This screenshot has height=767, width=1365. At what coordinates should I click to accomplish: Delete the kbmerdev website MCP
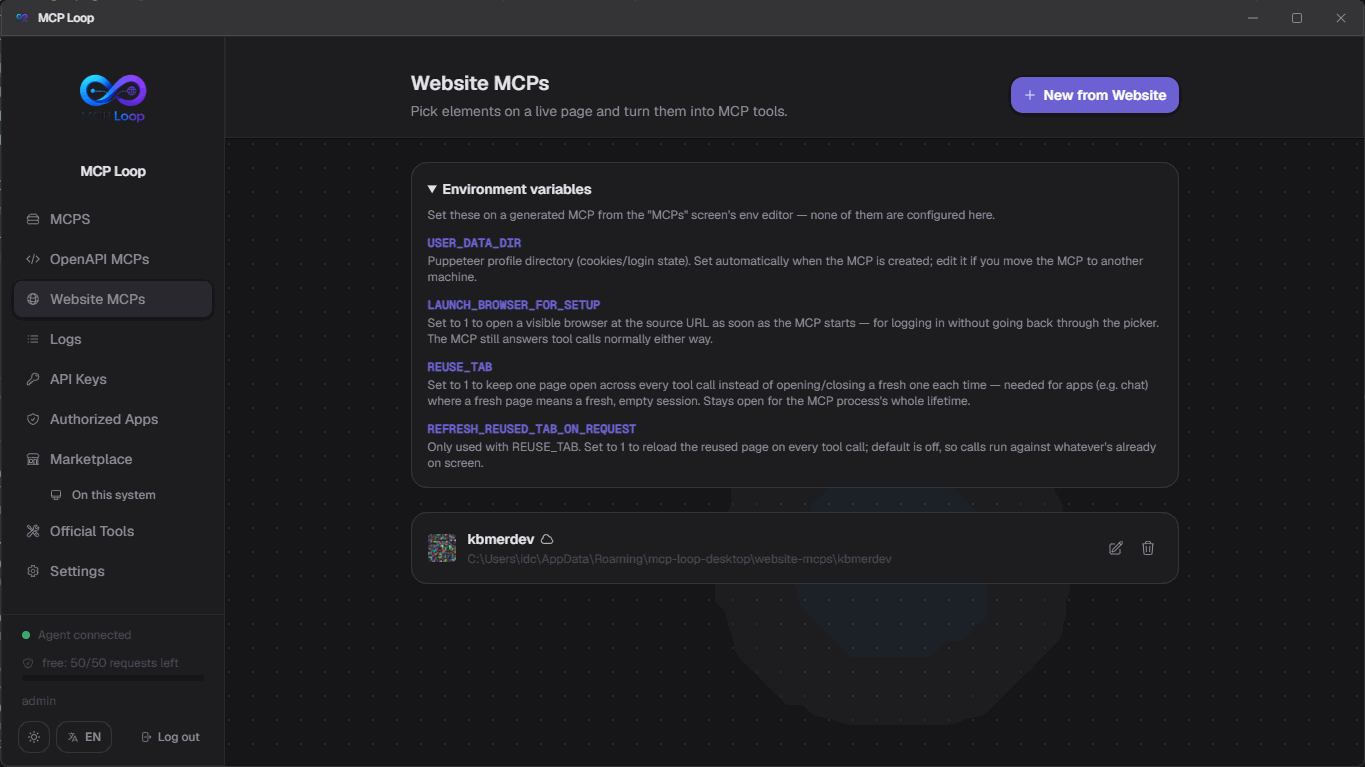point(1148,548)
